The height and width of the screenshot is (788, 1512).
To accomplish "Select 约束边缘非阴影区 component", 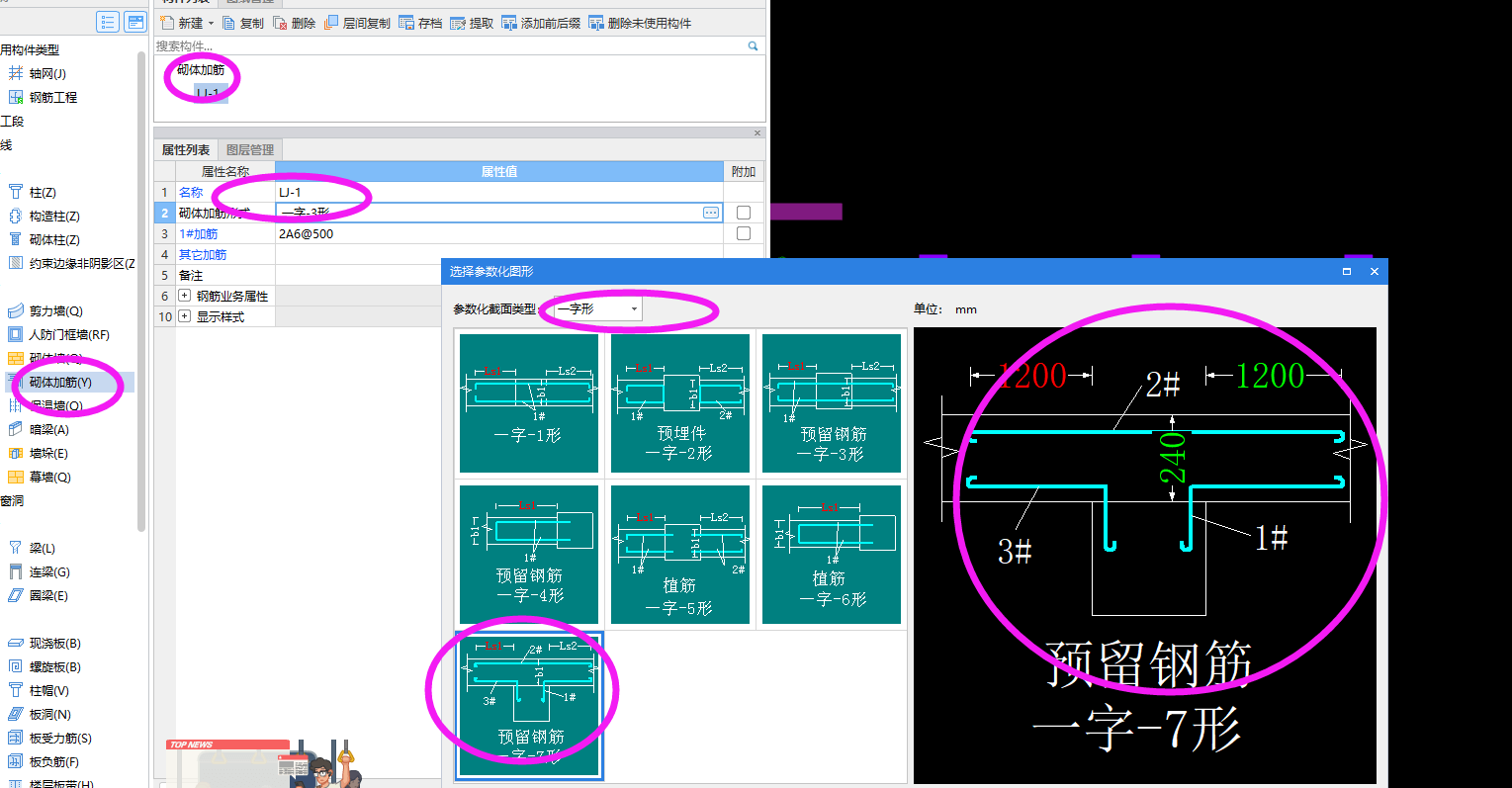I will click(71, 263).
